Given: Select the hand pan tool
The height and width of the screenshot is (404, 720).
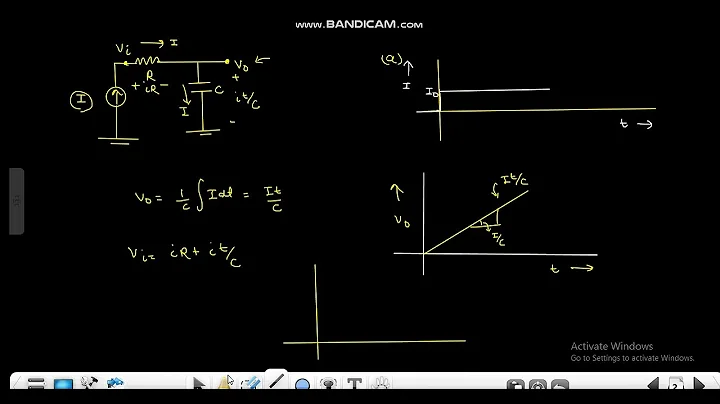Looking at the screenshot, I should coord(381,383).
